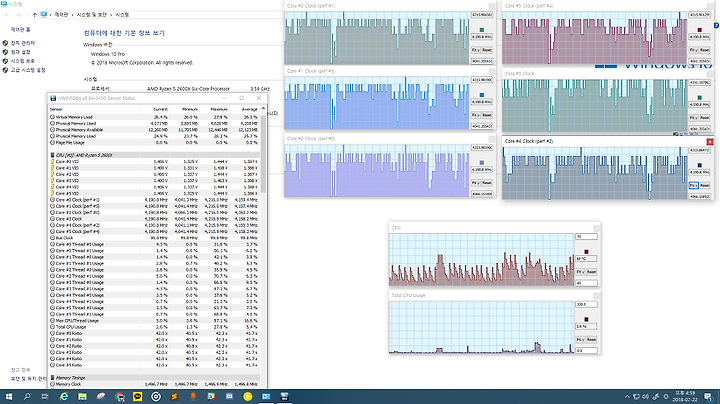Select Total CPU Usage sensor row
Screen dimensions: 720x404
click(x=154, y=327)
